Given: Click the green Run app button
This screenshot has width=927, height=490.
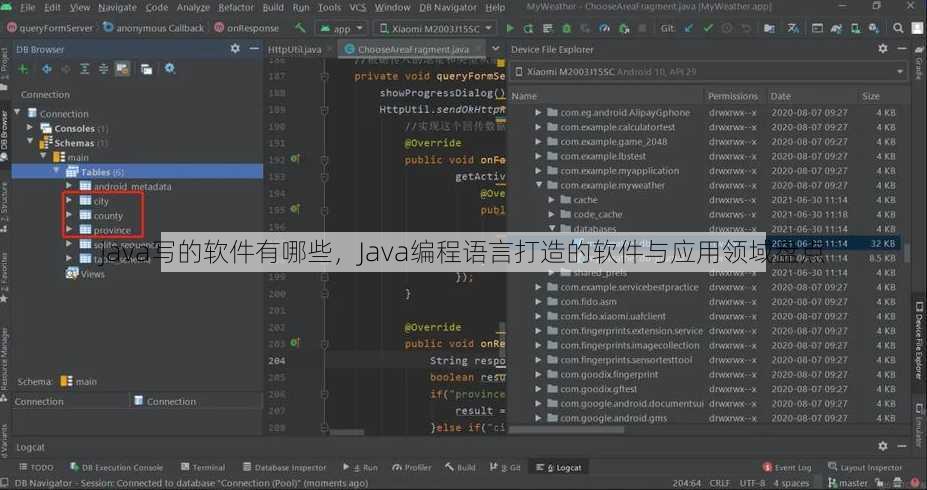Looking at the screenshot, I should pyautogui.click(x=510, y=28).
